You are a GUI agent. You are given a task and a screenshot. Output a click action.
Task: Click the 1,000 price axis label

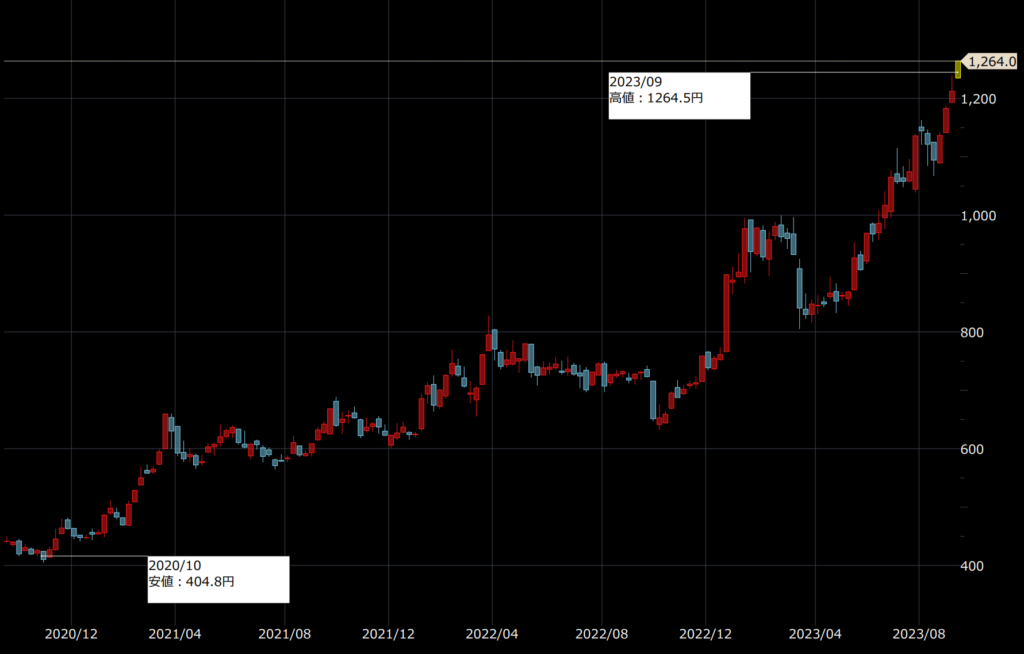tap(979, 216)
